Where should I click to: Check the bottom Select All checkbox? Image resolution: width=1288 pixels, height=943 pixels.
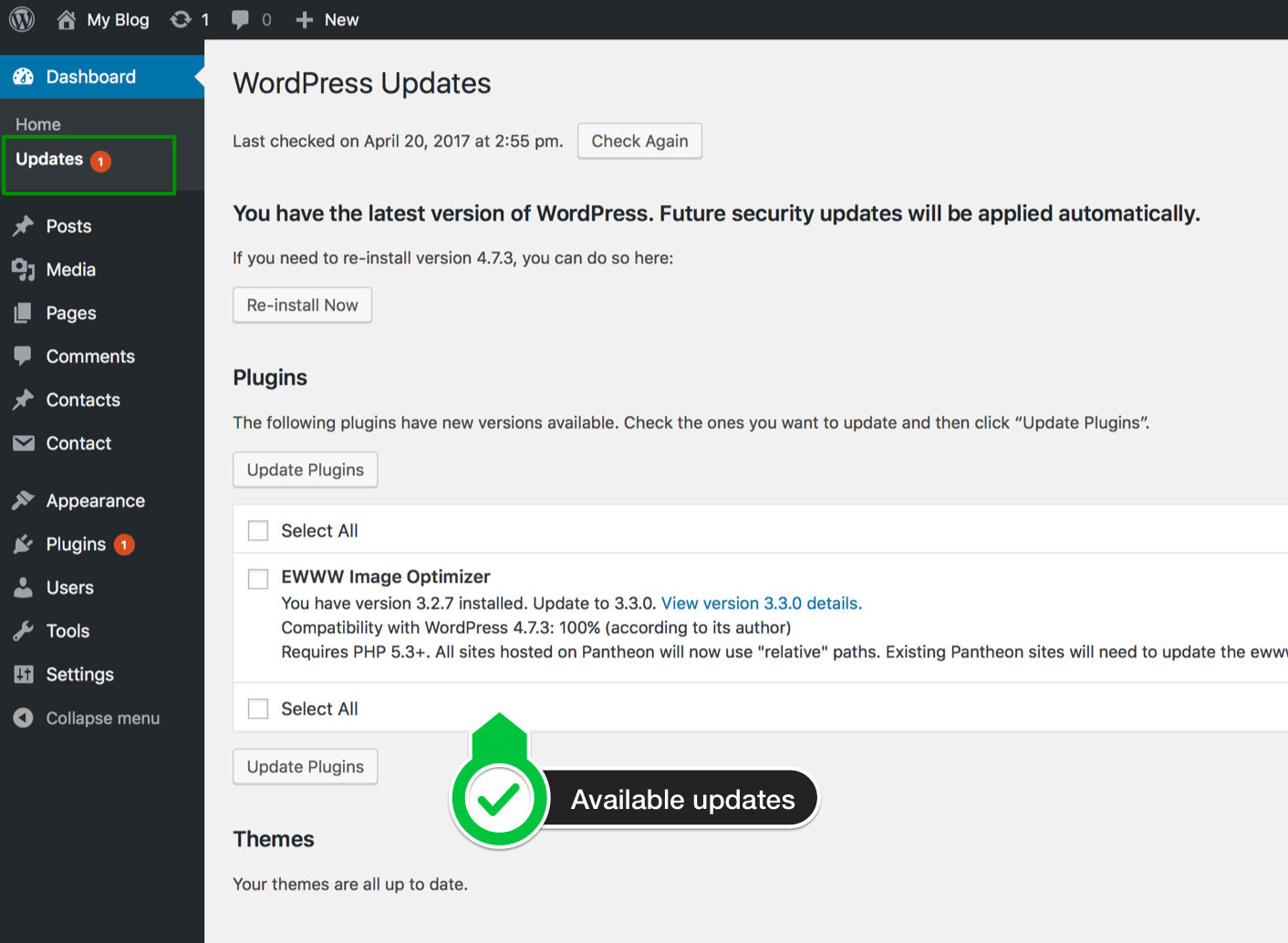258,709
